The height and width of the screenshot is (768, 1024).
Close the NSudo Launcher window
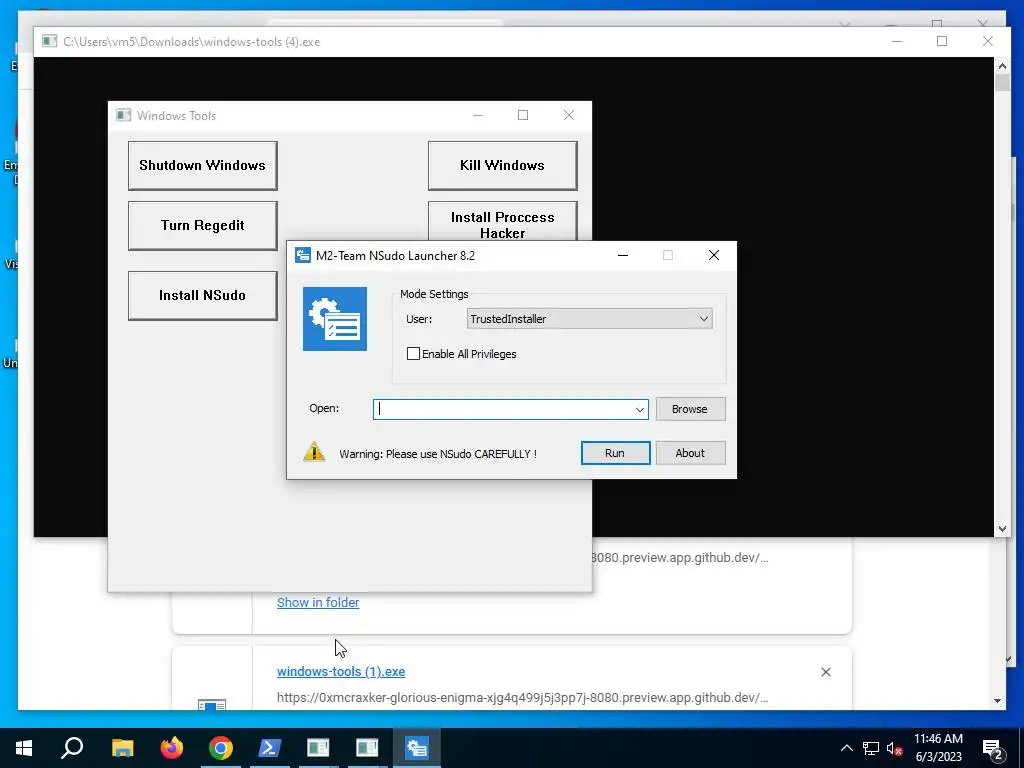point(714,255)
